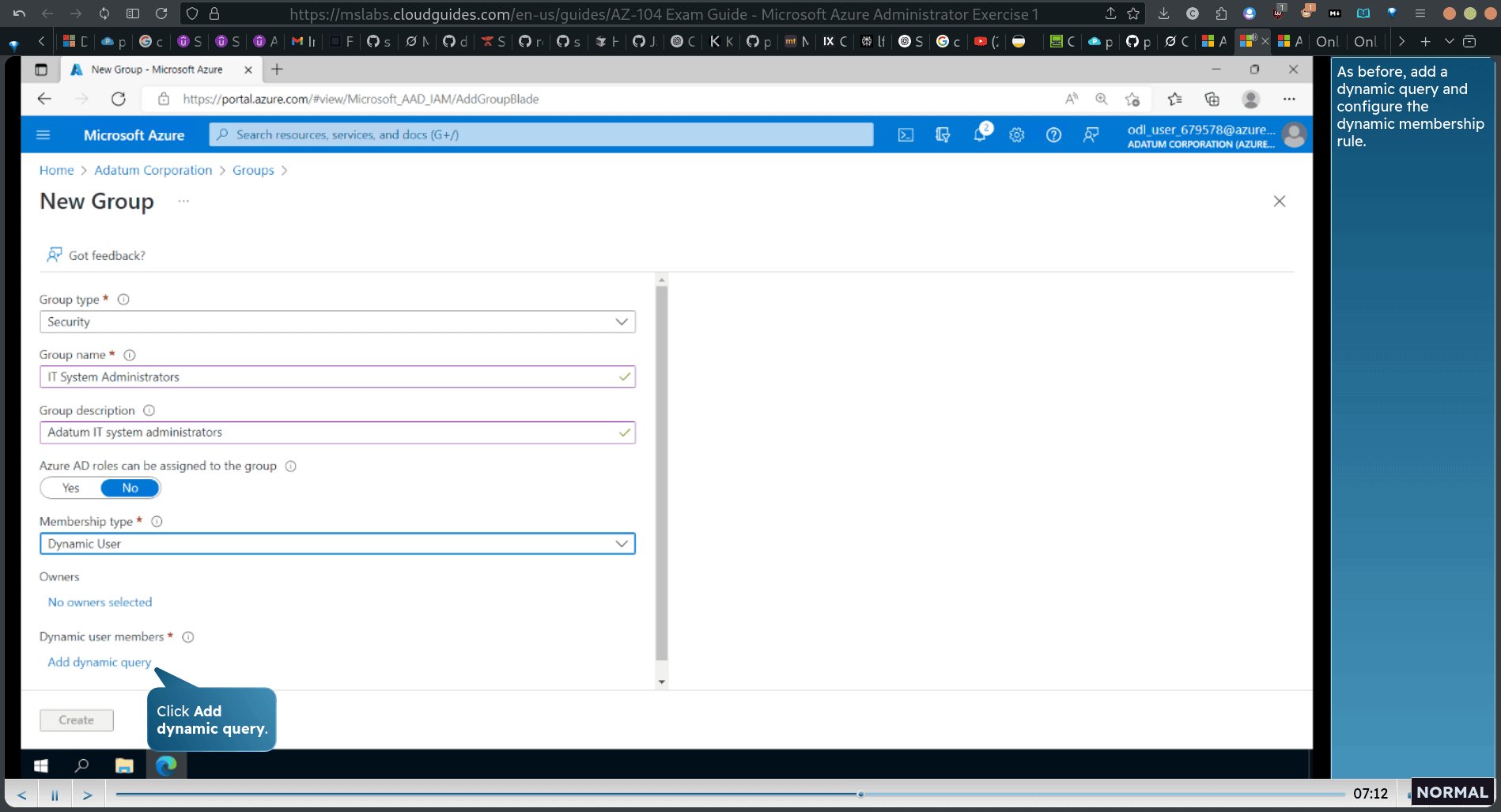Show info tooltip for Group description
The width and height of the screenshot is (1501, 812).
pos(149,410)
